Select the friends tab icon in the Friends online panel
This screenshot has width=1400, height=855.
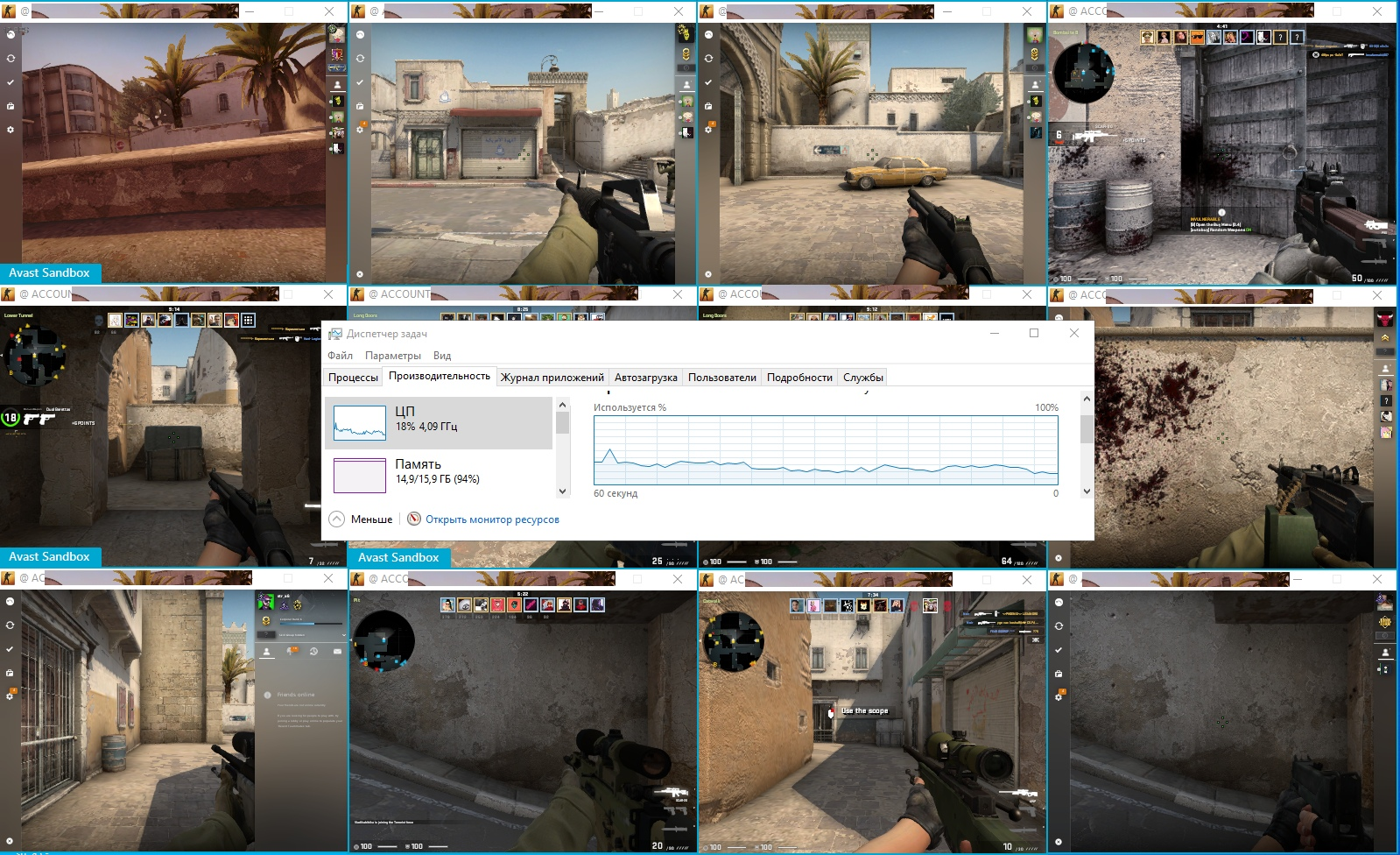coord(267,651)
